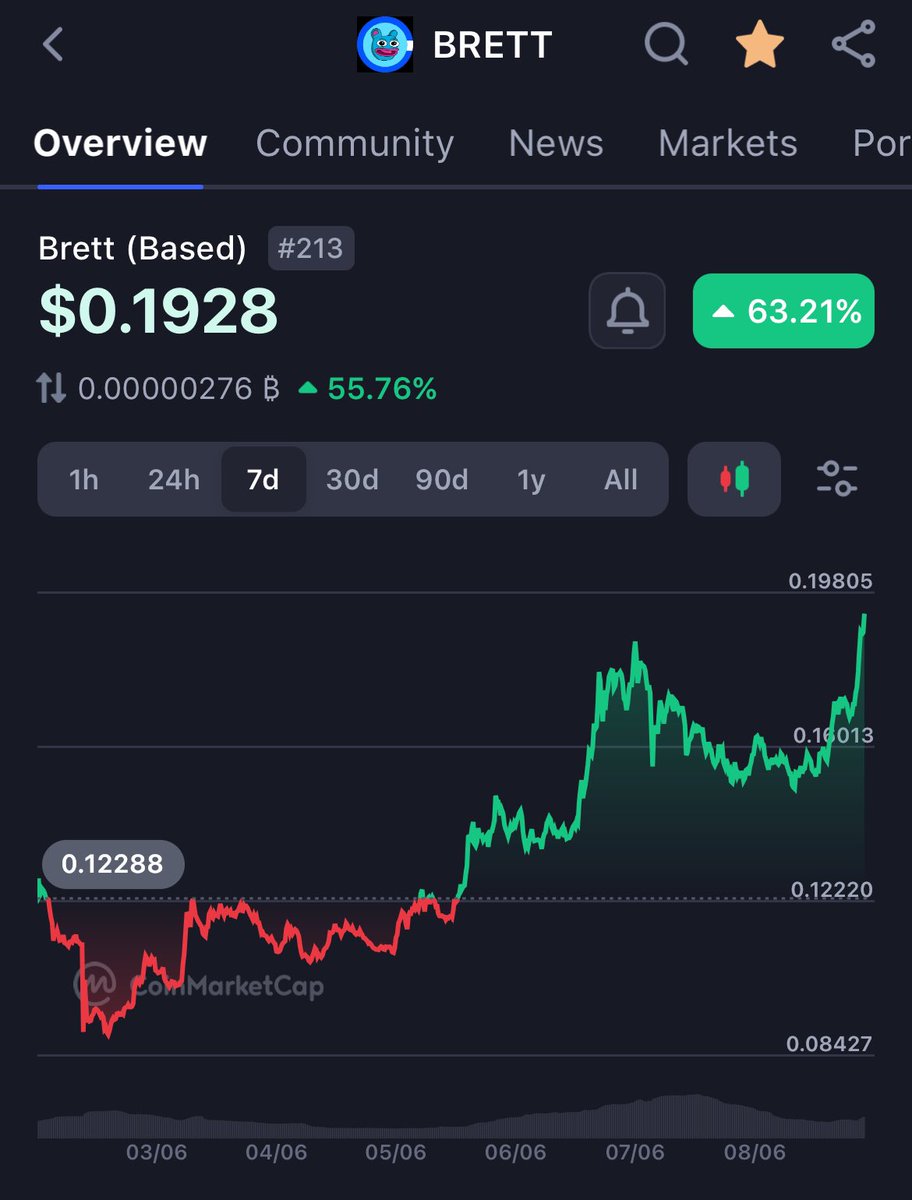Image resolution: width=912 pixels, height=1200 pixels.
Task: Select the 24h time range
Action: 174,480
